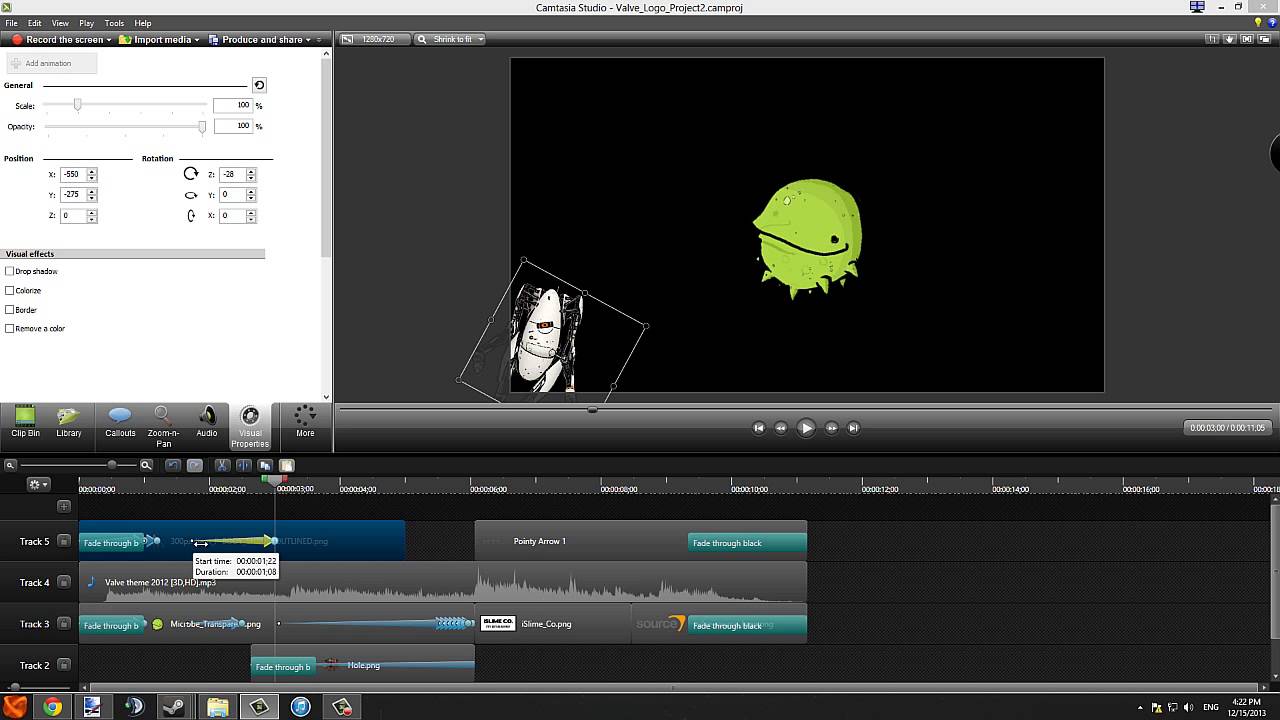This screenshot has height=720, width=1280.
Task: Click the timeline Undo button
Action: [173, 465]
